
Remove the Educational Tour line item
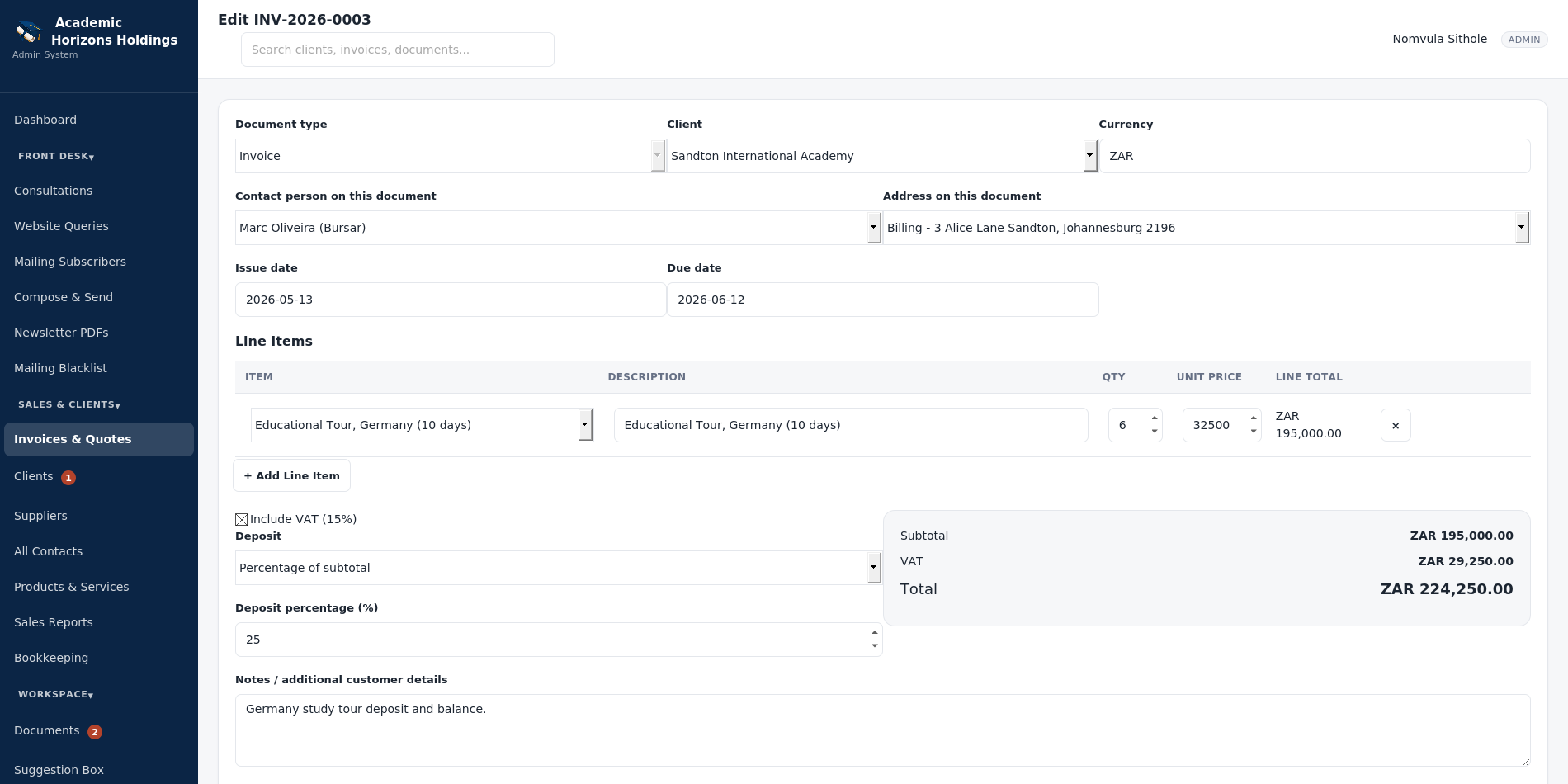pos(1396,426)
